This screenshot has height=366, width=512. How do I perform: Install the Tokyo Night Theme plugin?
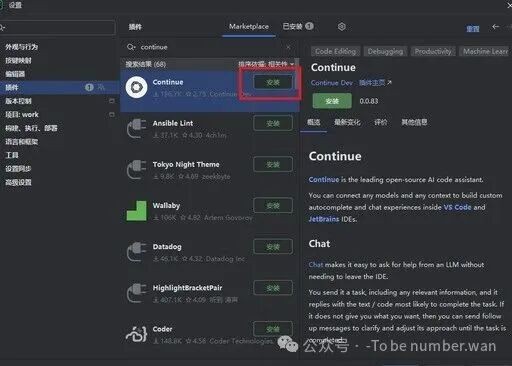pyautogui.click(x=273, y=164)
